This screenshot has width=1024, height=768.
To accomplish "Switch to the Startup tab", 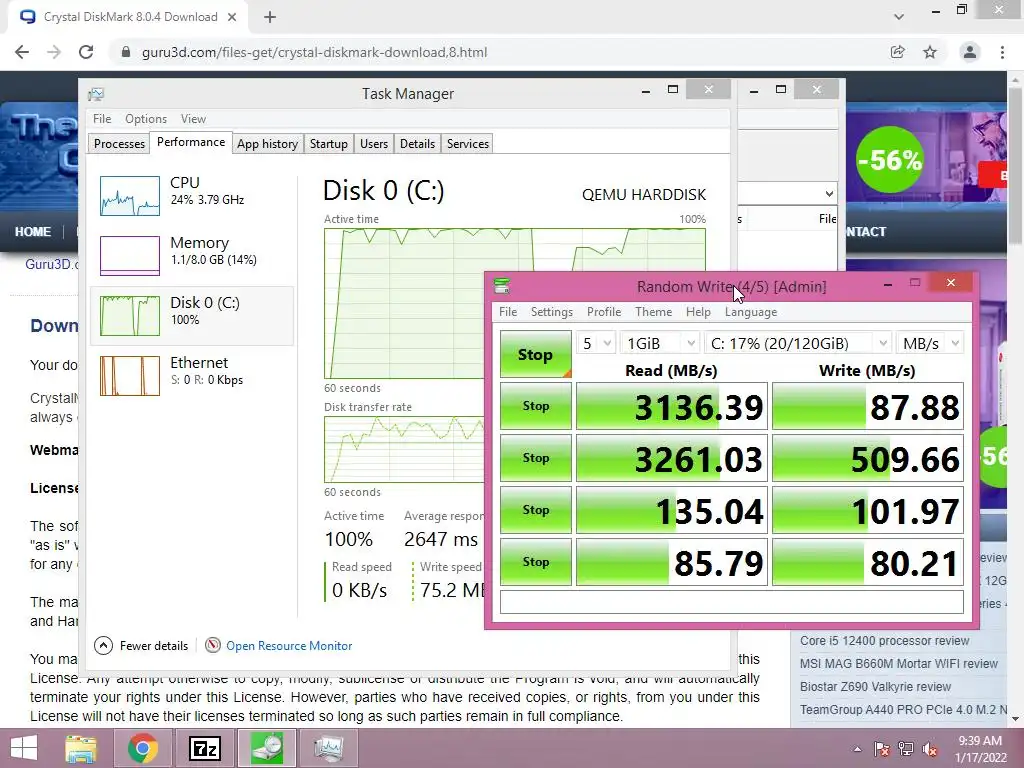I will coord(328,144).
